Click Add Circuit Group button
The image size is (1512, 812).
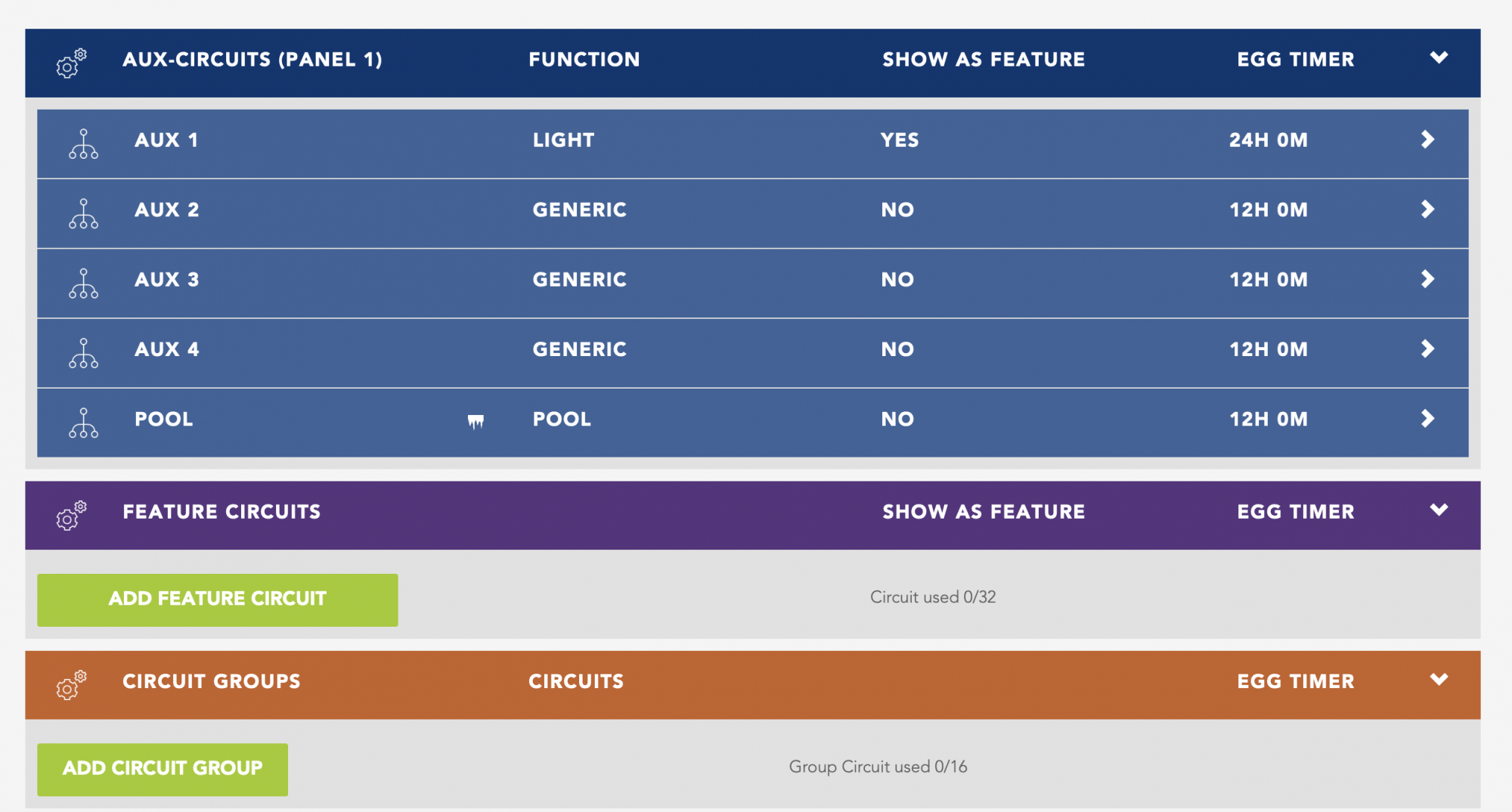(163, 769)
